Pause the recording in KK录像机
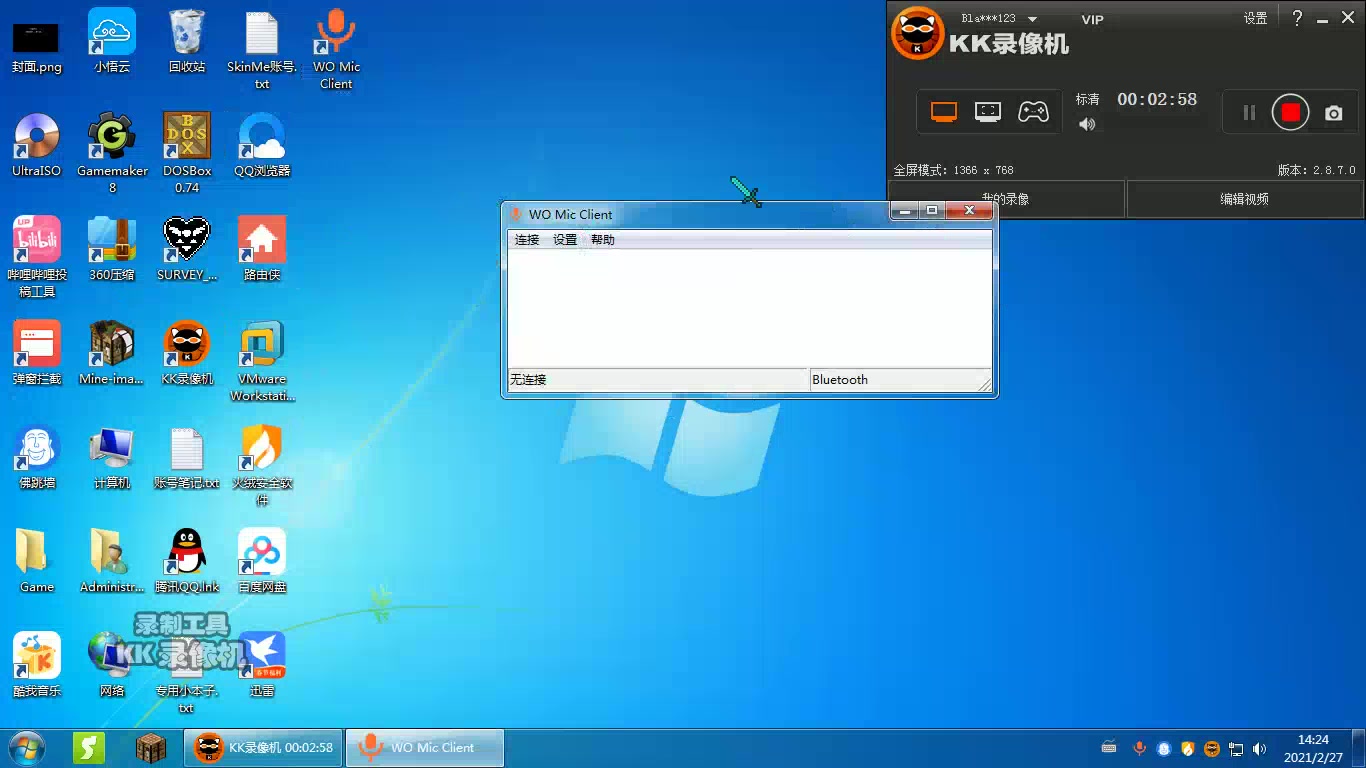 1249,113
